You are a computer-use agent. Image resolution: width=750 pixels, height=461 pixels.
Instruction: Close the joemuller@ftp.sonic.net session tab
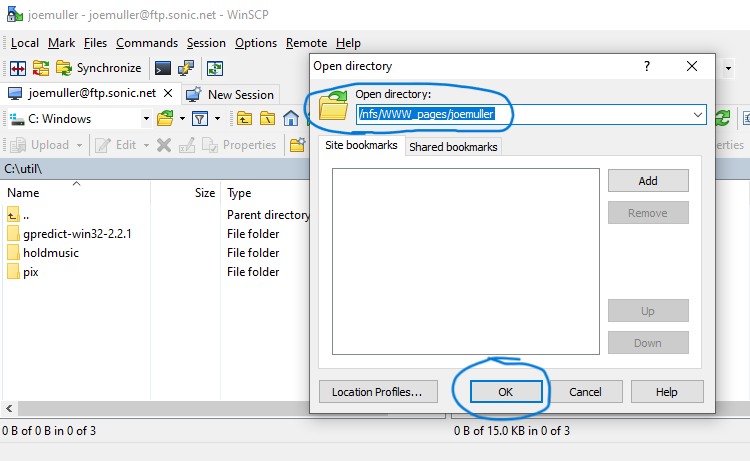[168, 93]
